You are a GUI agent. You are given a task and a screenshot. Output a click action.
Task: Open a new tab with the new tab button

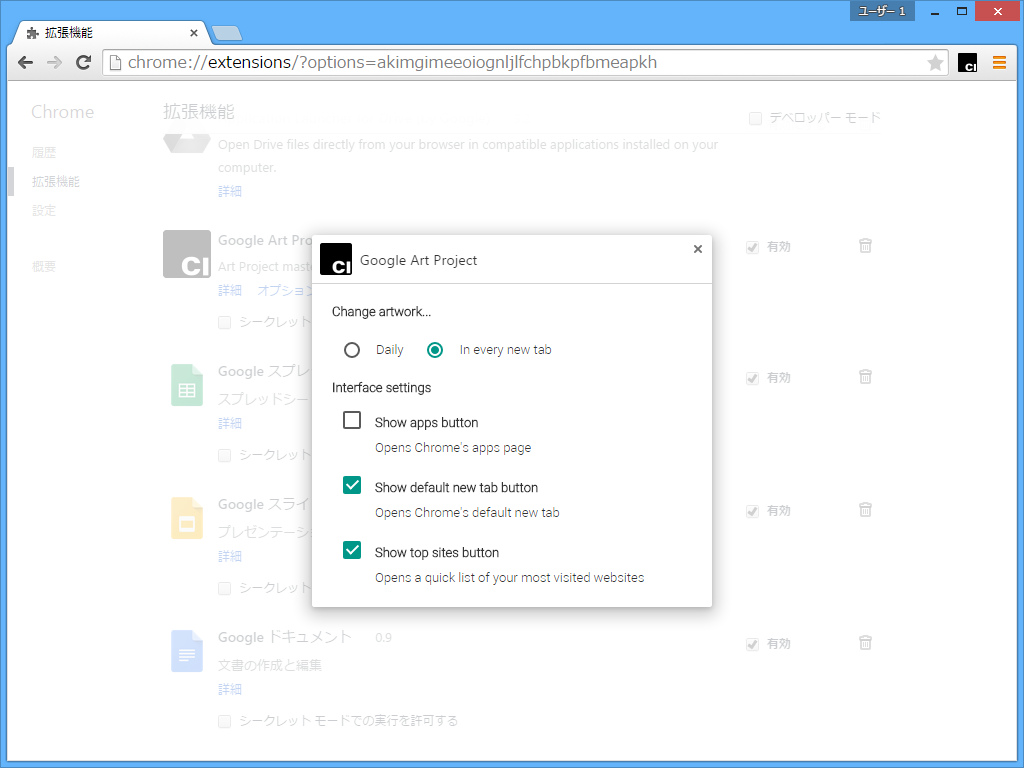(227, 33)
